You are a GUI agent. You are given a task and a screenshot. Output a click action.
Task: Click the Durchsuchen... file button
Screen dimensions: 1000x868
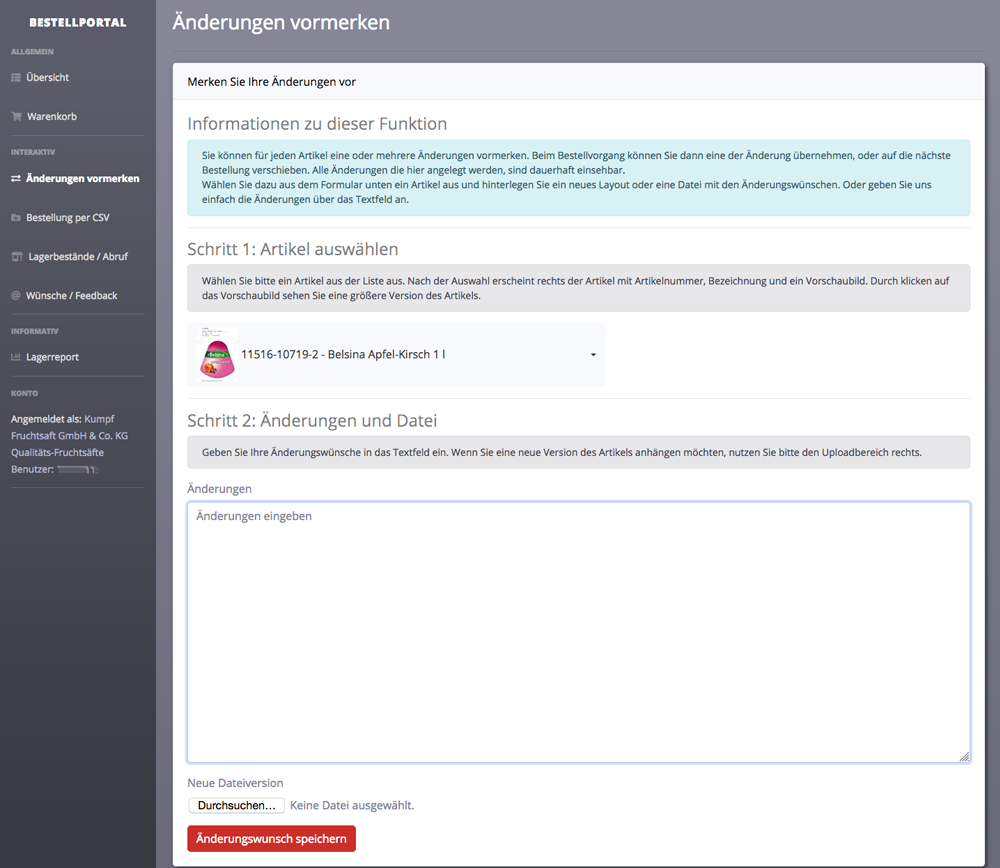(x=237, y=805)
